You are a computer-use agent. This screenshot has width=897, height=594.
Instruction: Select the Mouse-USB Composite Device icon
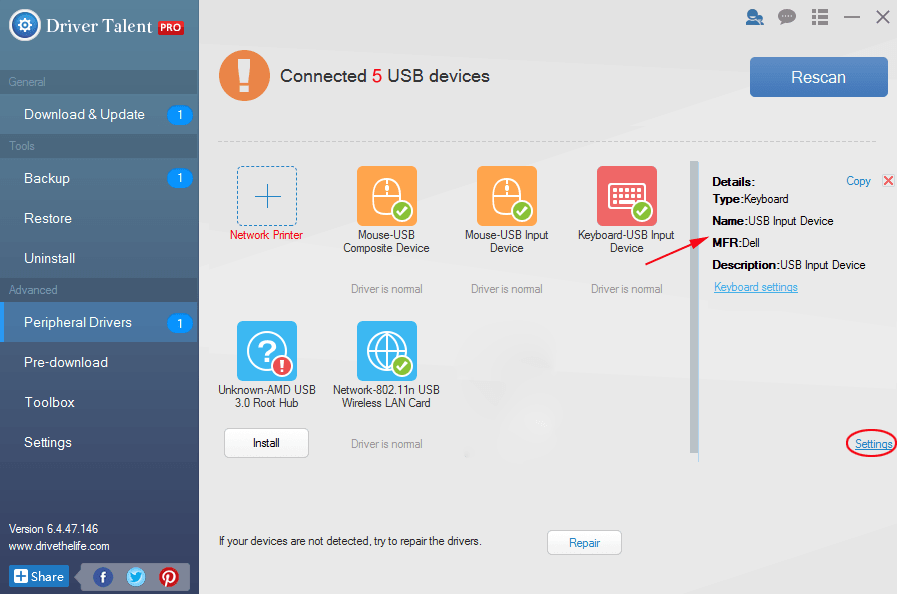click(x=387, y=196)
